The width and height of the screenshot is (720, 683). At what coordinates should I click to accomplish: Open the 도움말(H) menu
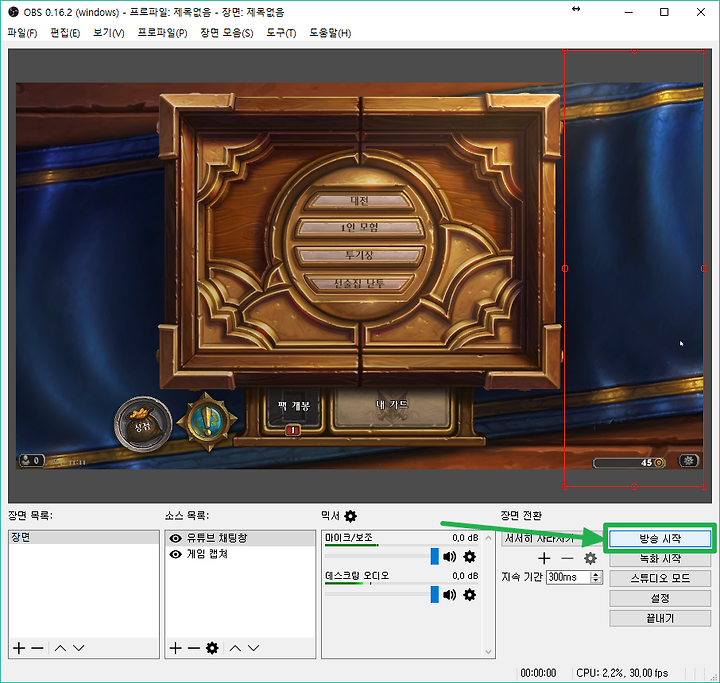pyautogui.click(x=330, y=33)
